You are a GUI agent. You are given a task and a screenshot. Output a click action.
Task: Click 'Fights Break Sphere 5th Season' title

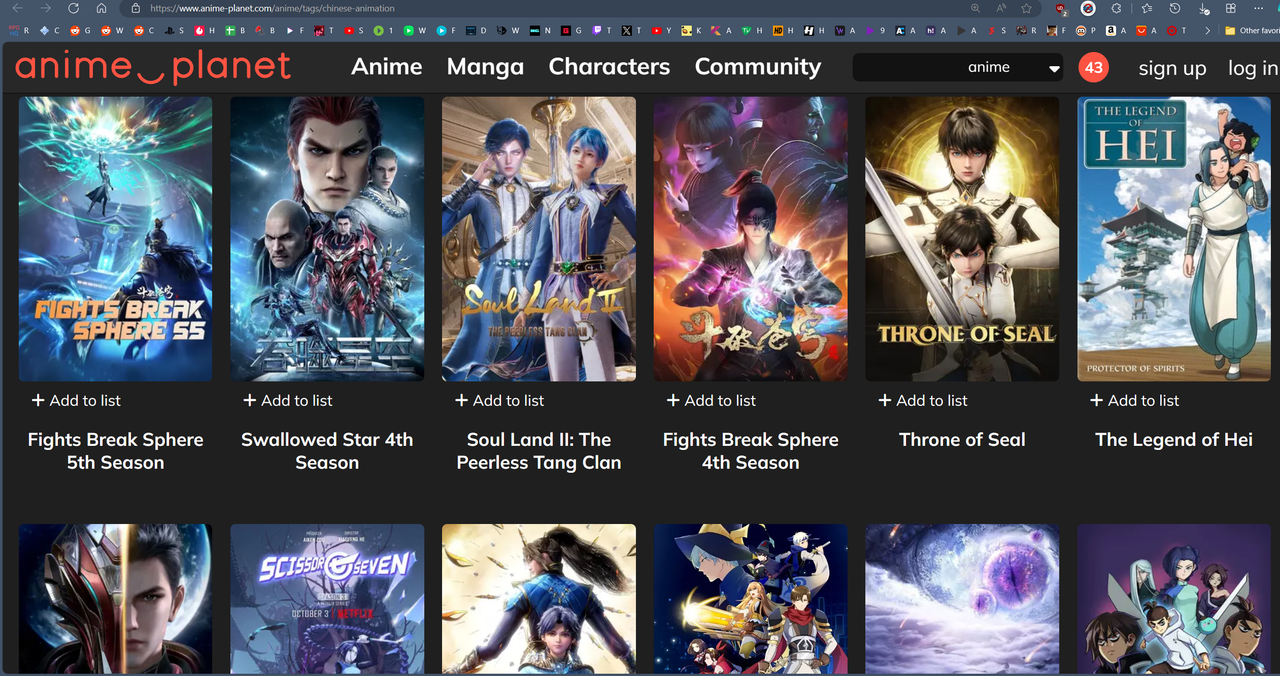(115, 451)
